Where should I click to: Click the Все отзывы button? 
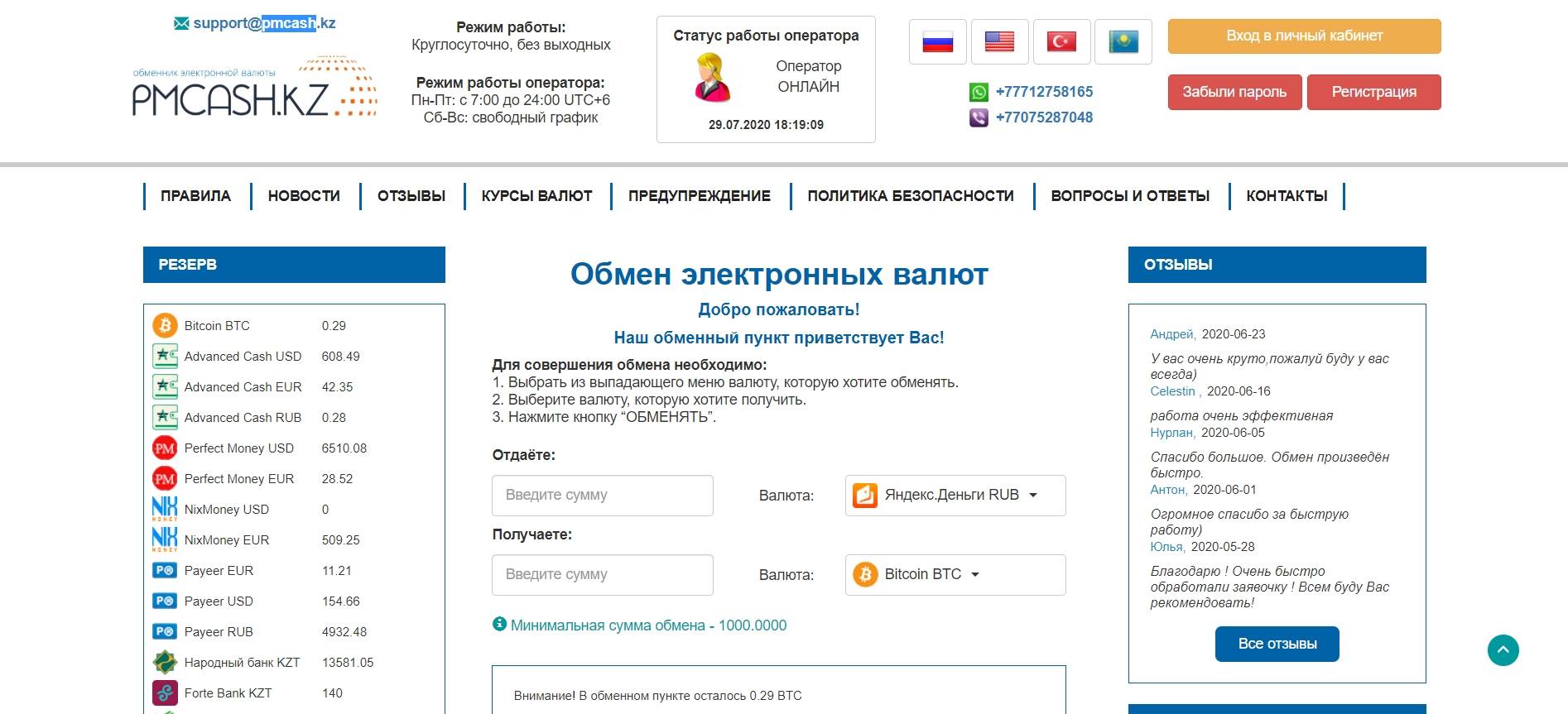[x=1277, y=644]
